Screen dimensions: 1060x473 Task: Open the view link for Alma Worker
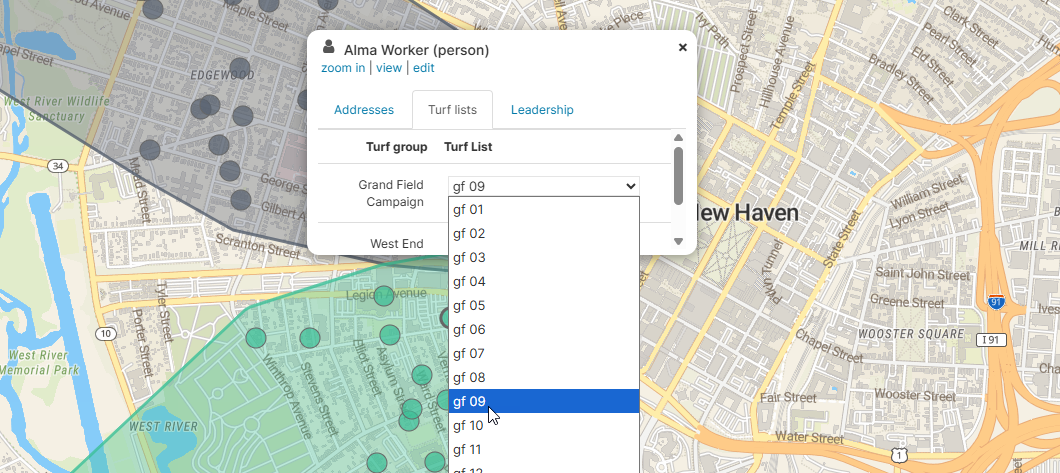(389, 68)
